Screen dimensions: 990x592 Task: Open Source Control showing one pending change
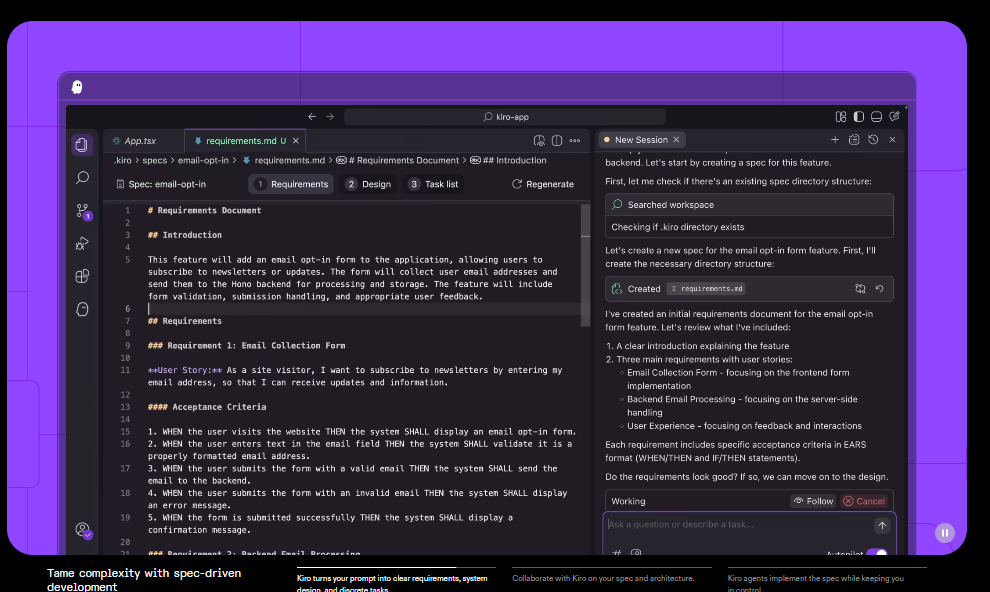[82, 211]
